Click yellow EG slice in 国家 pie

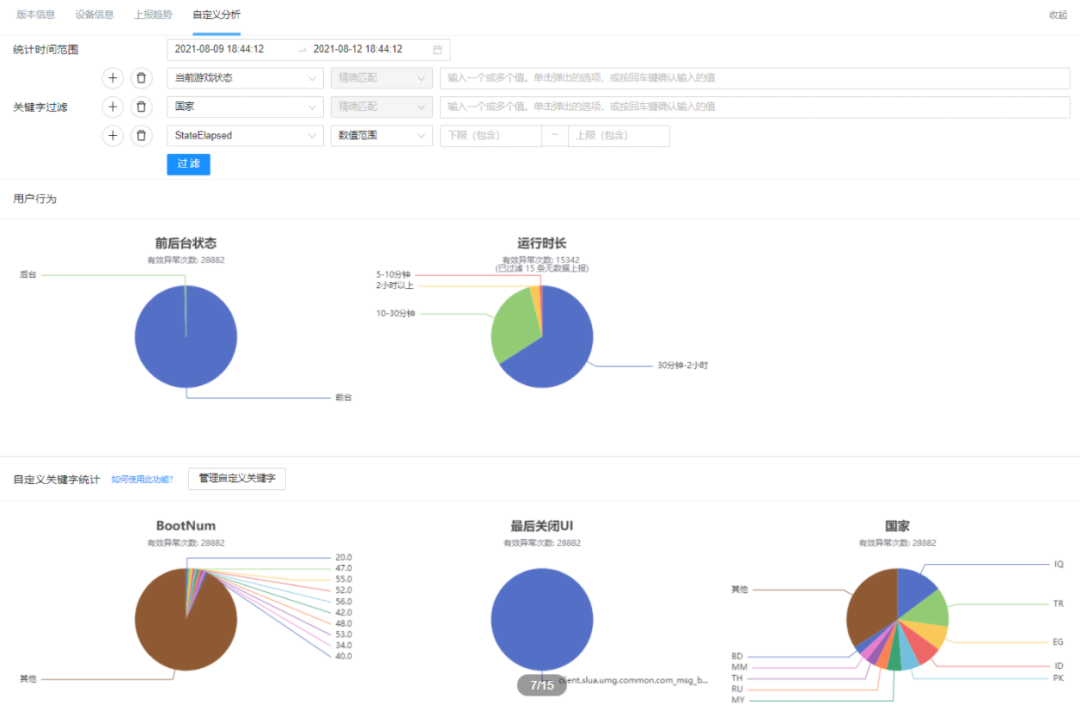pos(930,630)
